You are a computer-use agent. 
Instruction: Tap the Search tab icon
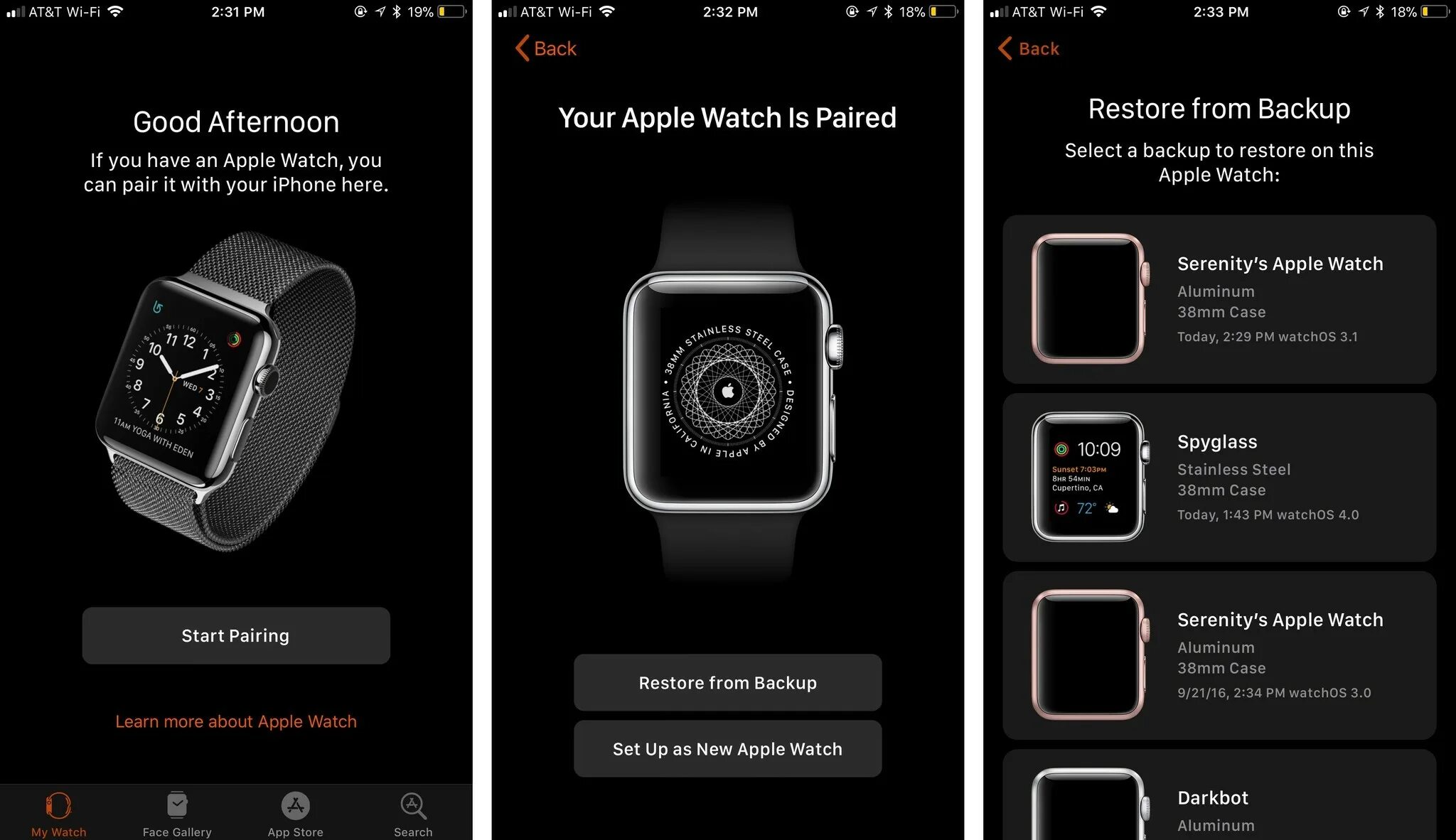coord(412,806)
